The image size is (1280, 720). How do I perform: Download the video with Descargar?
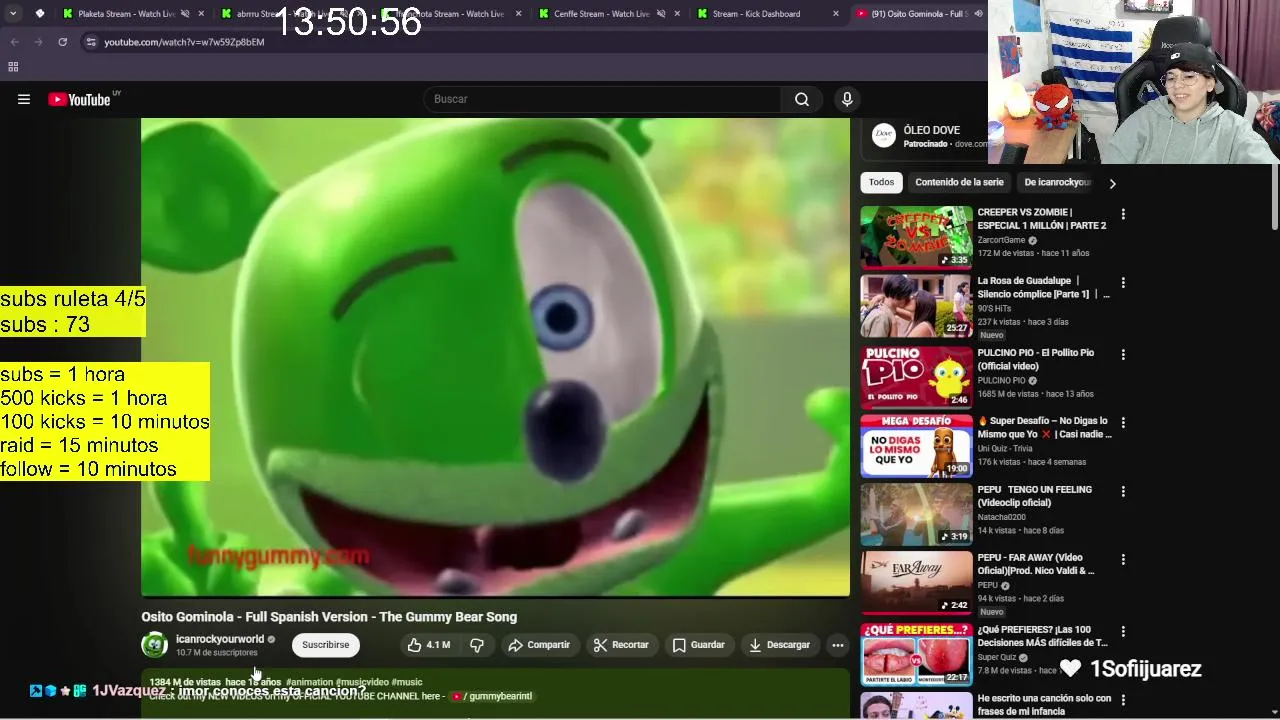pos(780,645)
